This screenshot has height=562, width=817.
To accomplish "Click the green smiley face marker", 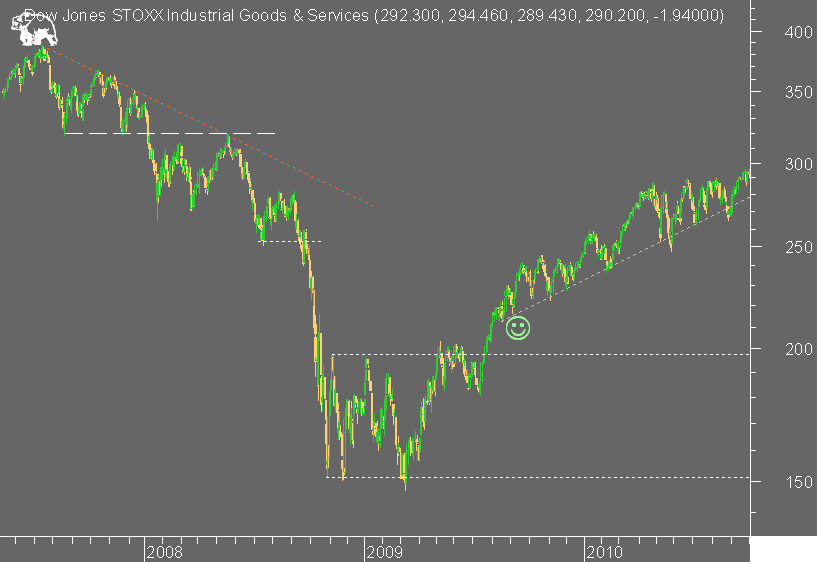I will [x=518, y=328].
